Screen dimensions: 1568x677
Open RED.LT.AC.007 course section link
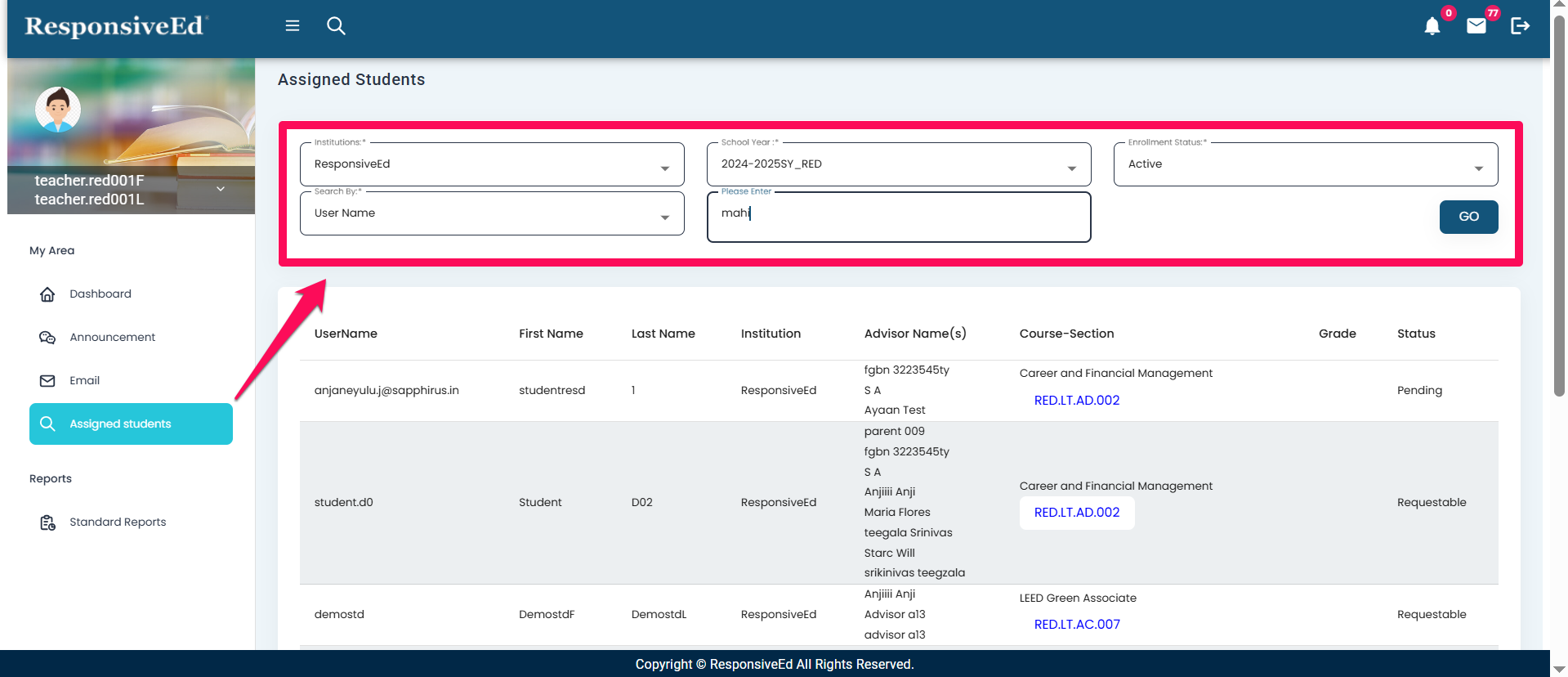click(1076, 625)
